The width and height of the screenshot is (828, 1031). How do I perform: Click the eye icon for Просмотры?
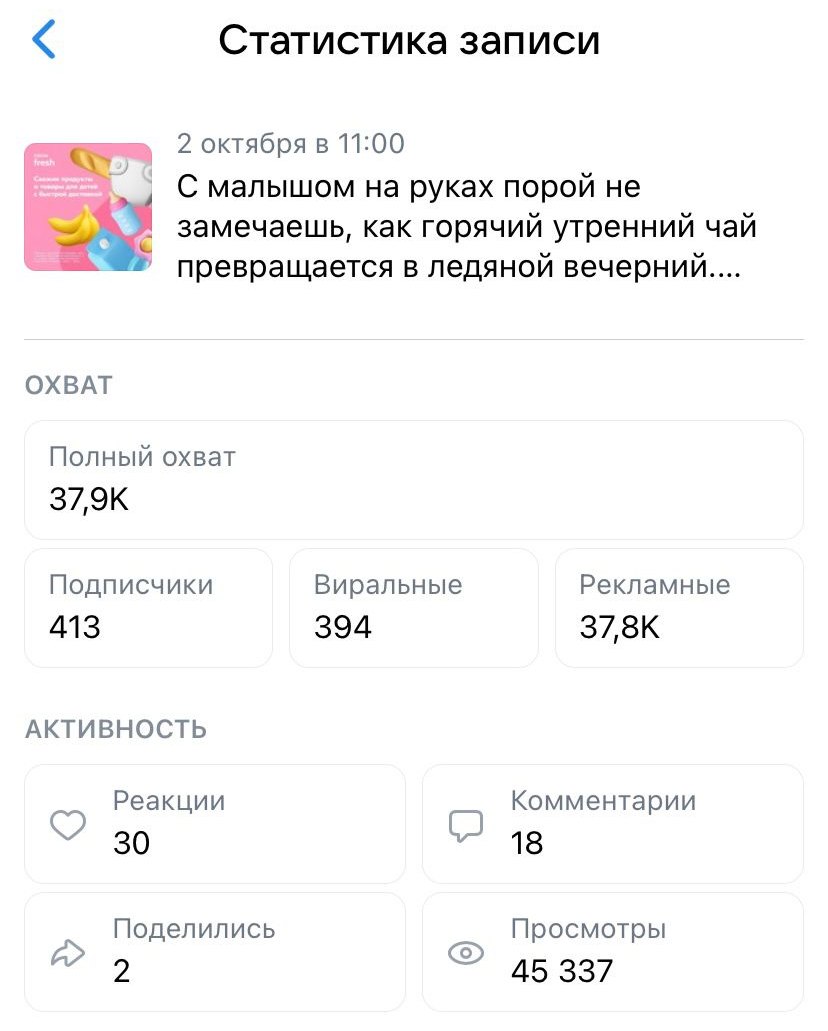coord(465,954)
